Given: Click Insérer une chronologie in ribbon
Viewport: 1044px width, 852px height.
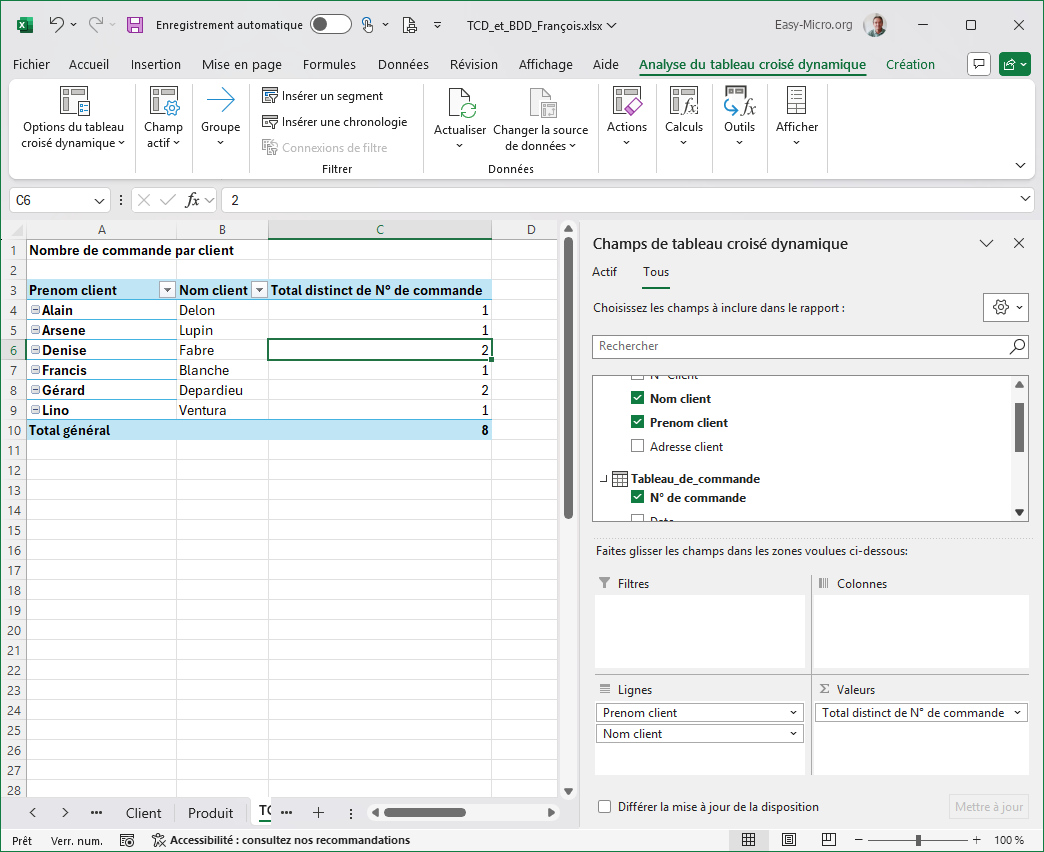Looking at the screenshot, I should [x=343, y=122].
